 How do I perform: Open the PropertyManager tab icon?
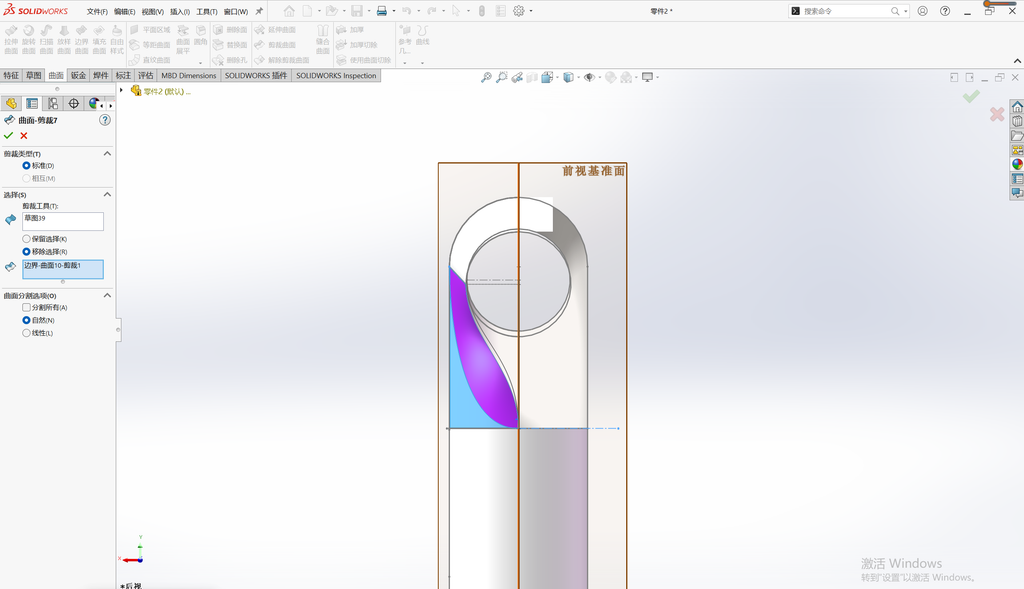32,104
